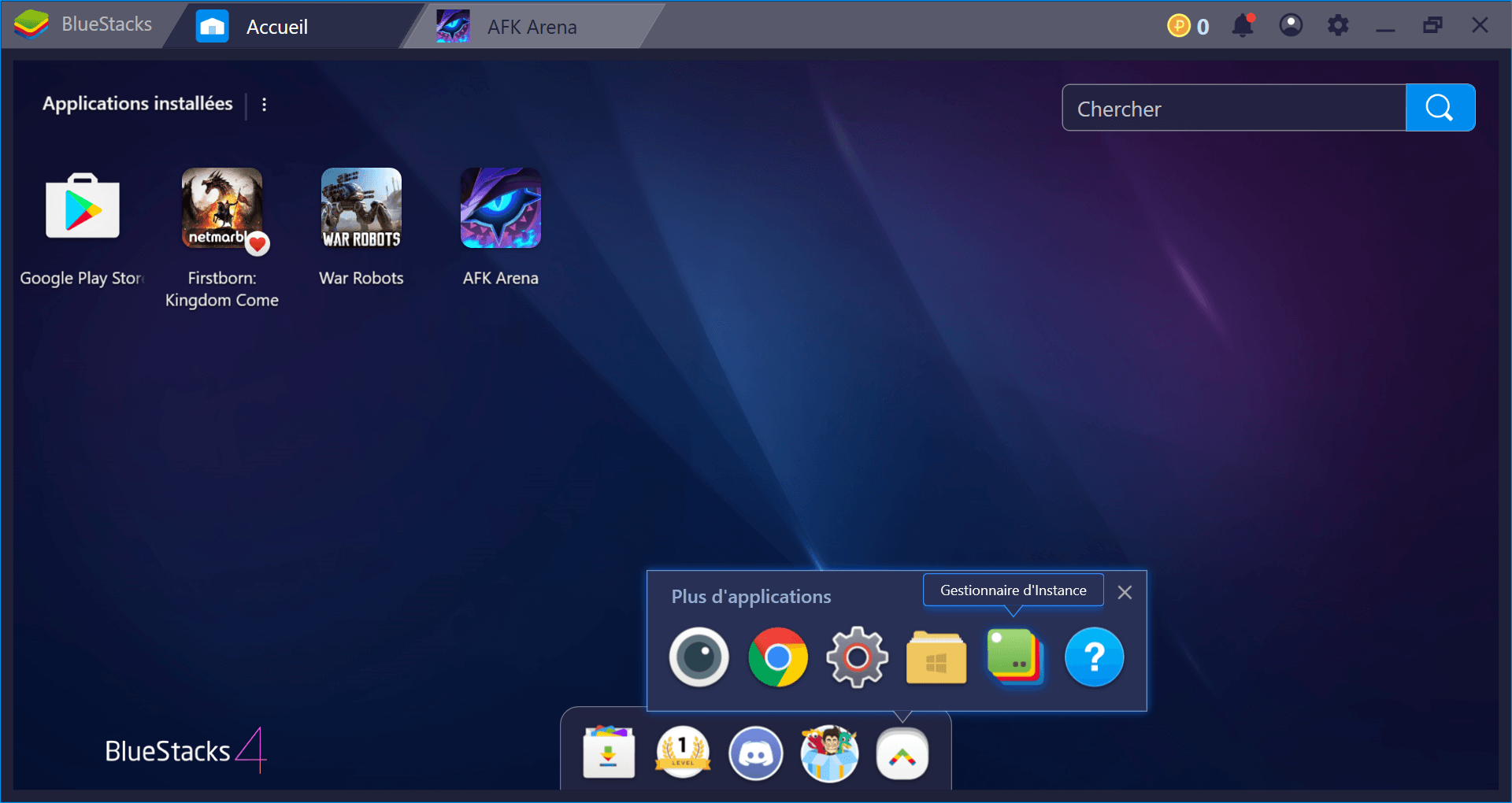Screen dimensions: 1512x803
Task: Click the Google Play Stor label text
Action: pyautogui.click(x=82, y=279)
